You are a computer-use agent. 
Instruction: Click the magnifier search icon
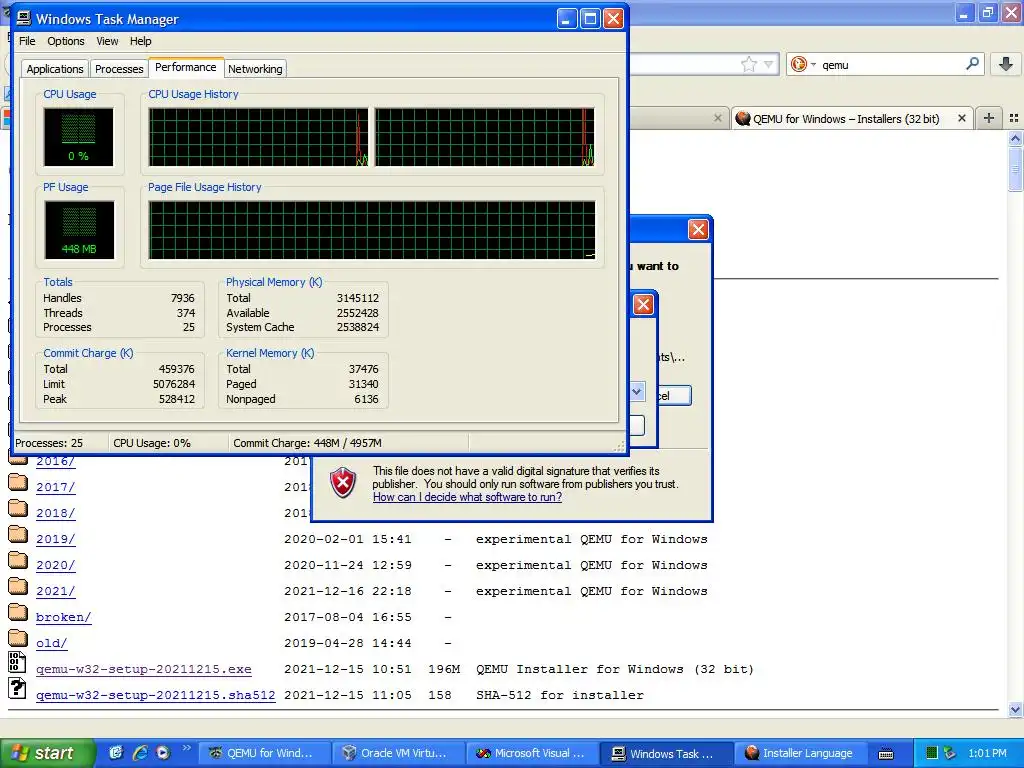(972, 64)
